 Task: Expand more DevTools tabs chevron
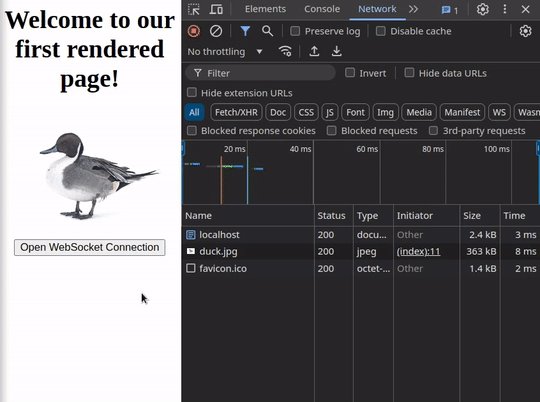coord(413,9)
